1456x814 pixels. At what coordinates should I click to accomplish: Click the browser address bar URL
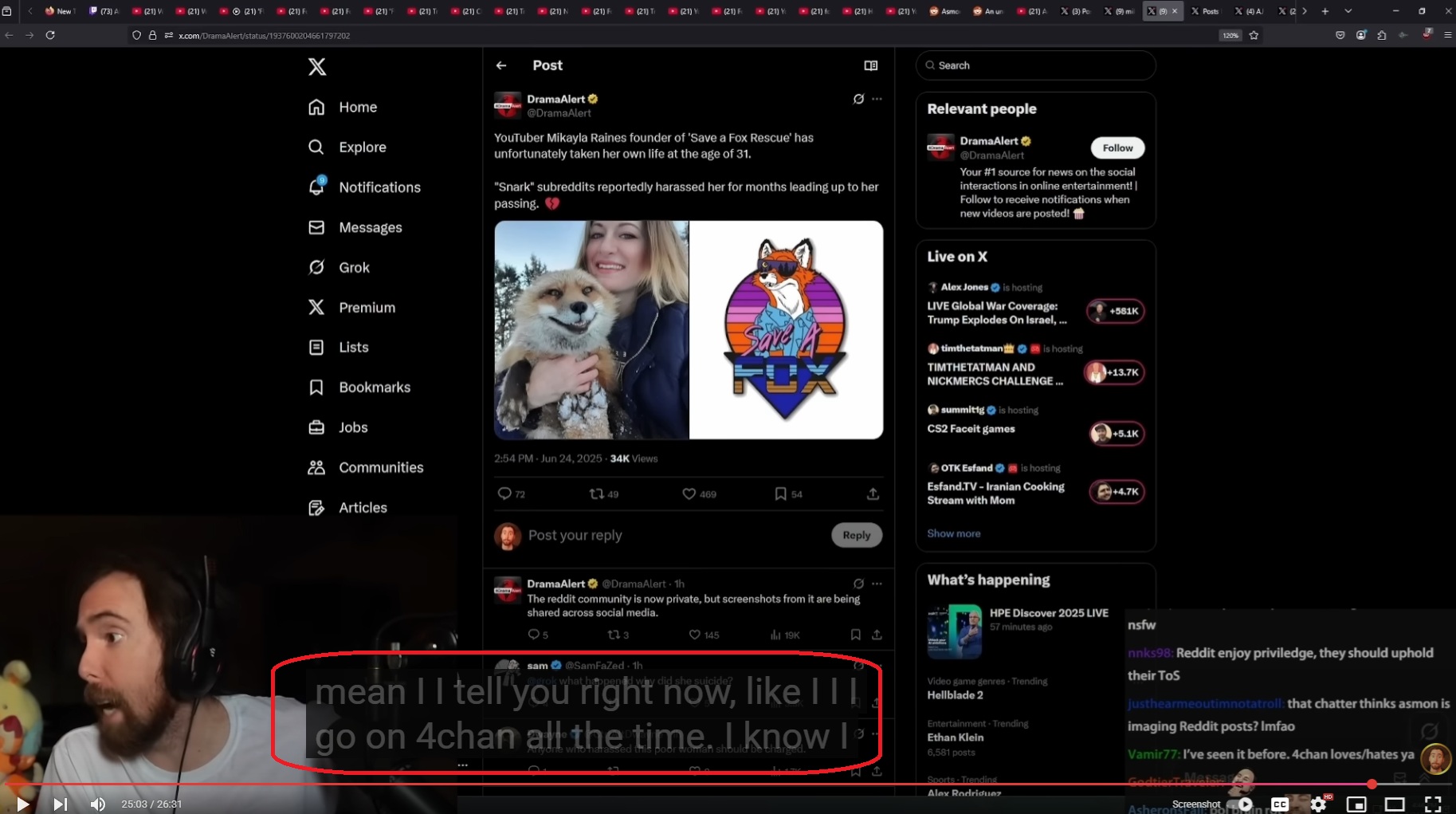click(264, 35)
